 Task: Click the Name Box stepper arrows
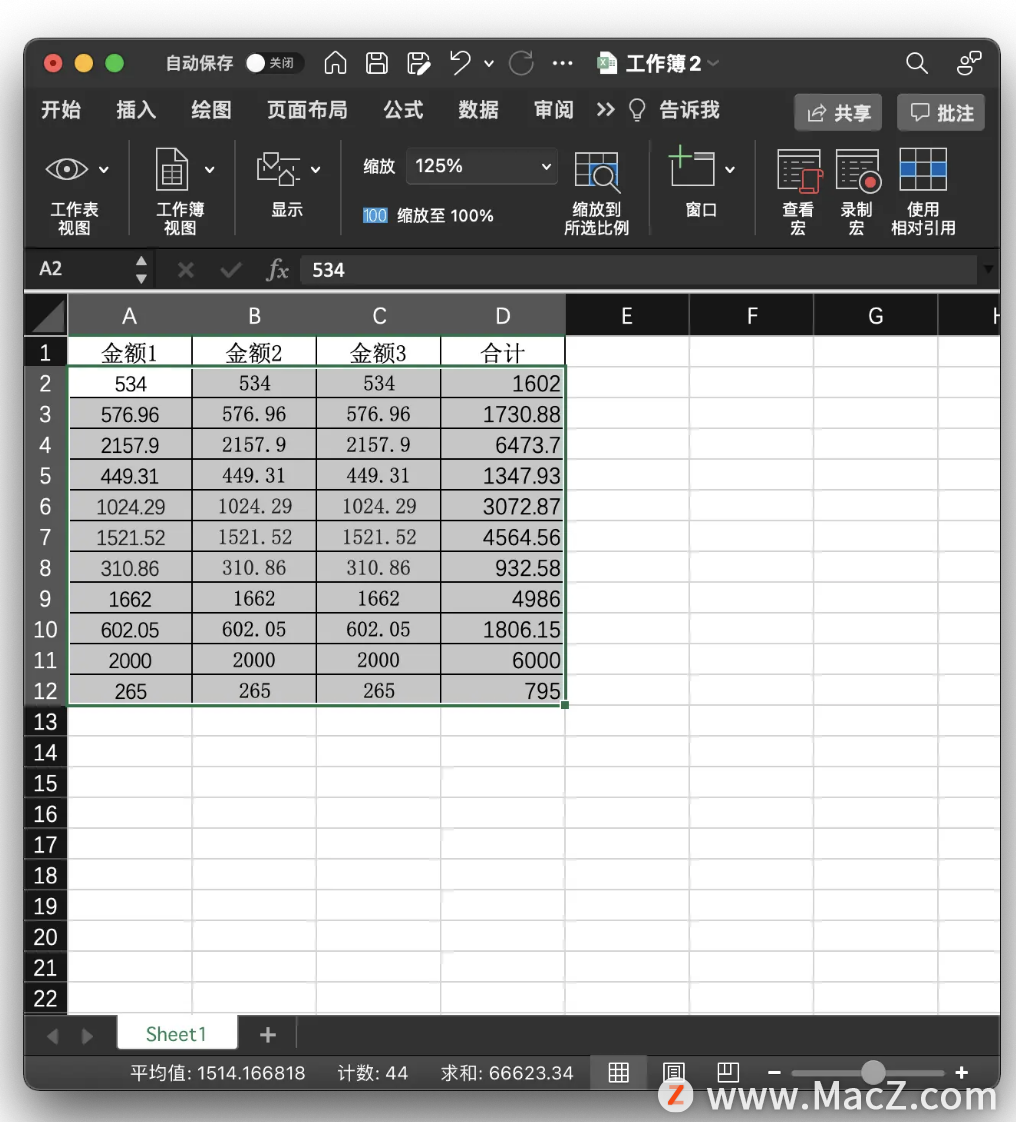pos(141,270)
